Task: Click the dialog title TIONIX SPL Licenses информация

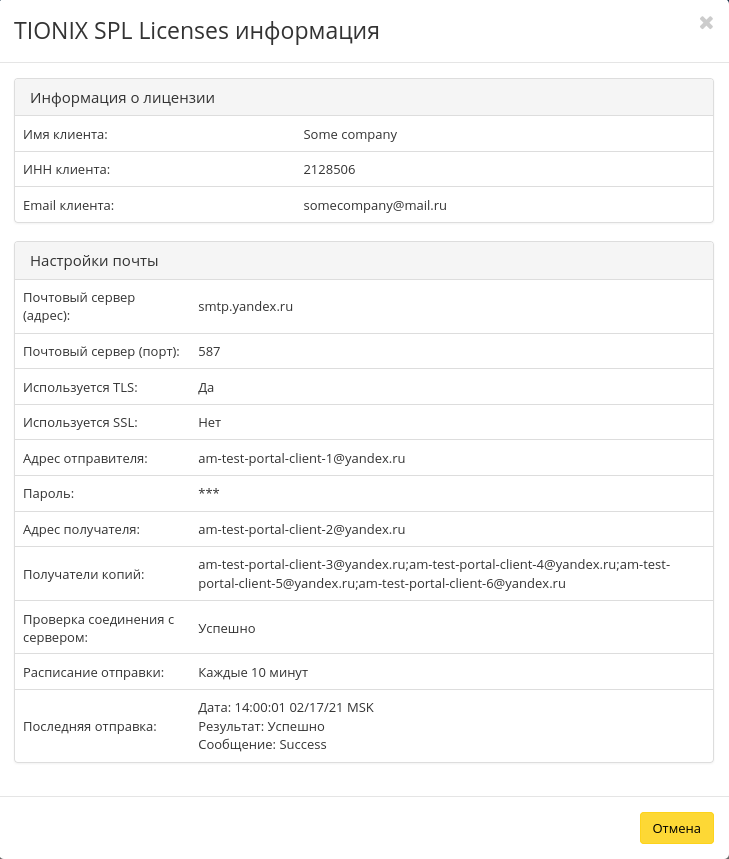Action: point(196,31)
